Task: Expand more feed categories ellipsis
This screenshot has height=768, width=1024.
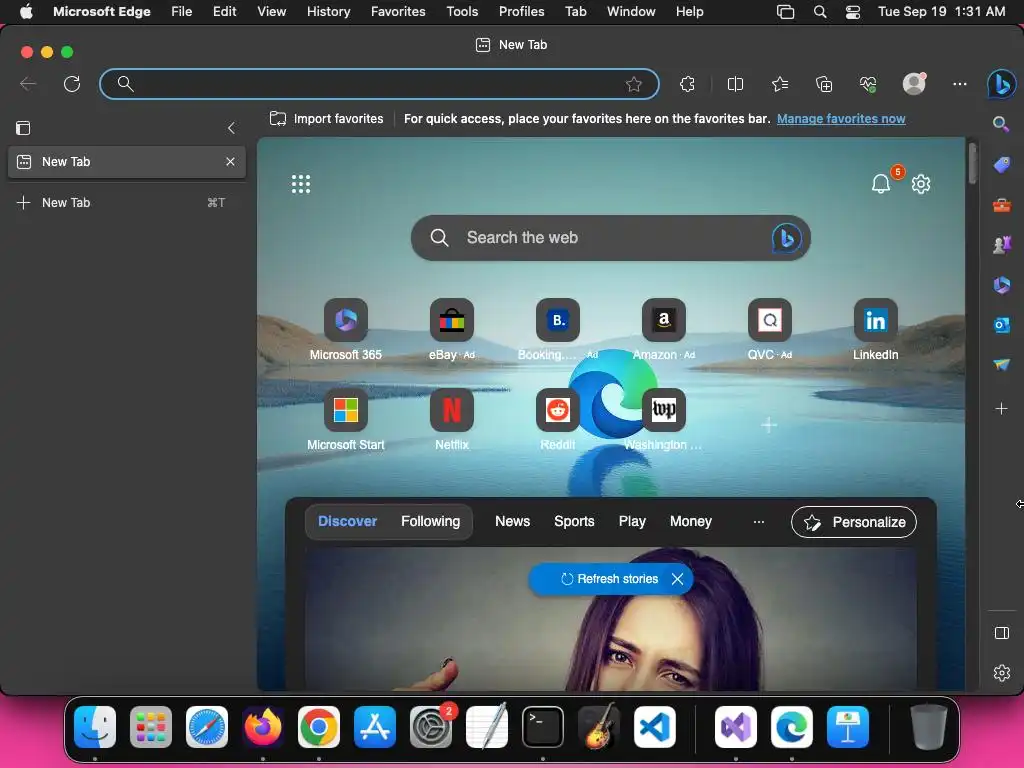Action: pyautogui.click(x=759, y=522)
